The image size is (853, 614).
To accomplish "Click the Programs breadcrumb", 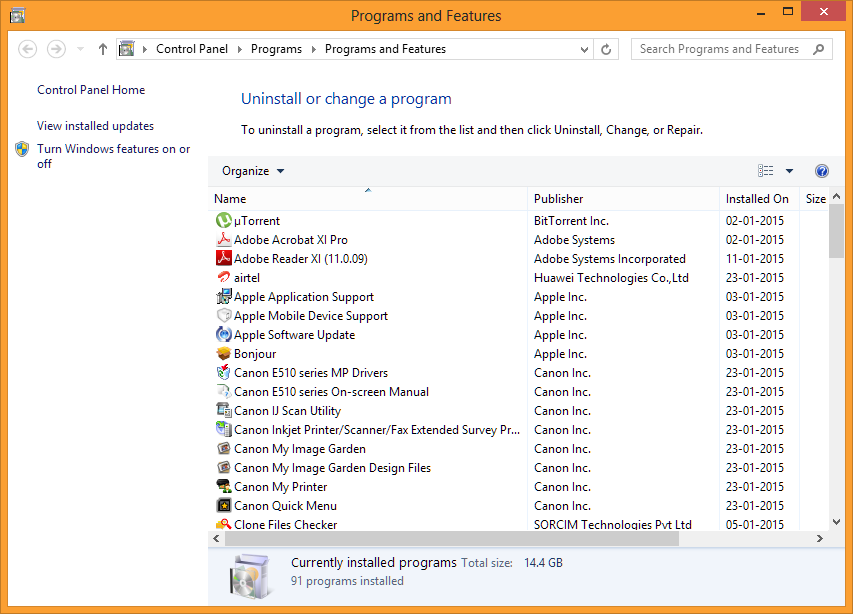I will (276, 49).
